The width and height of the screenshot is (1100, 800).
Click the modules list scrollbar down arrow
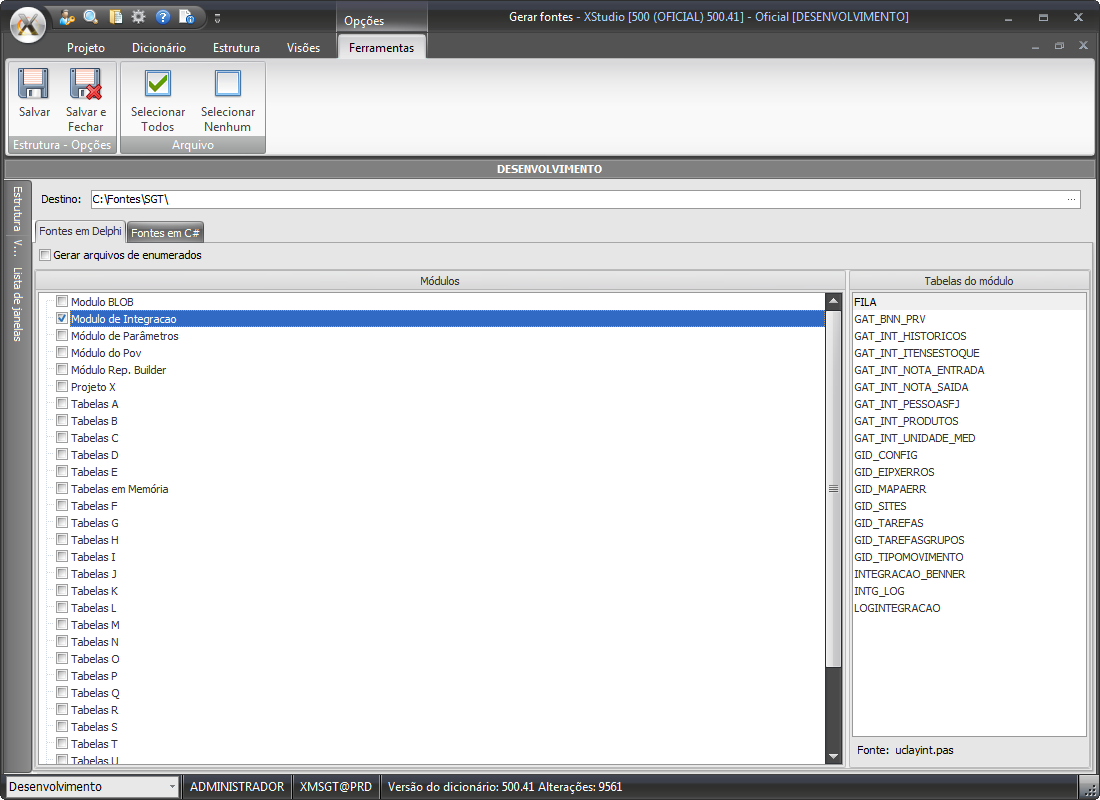[833, 757]
